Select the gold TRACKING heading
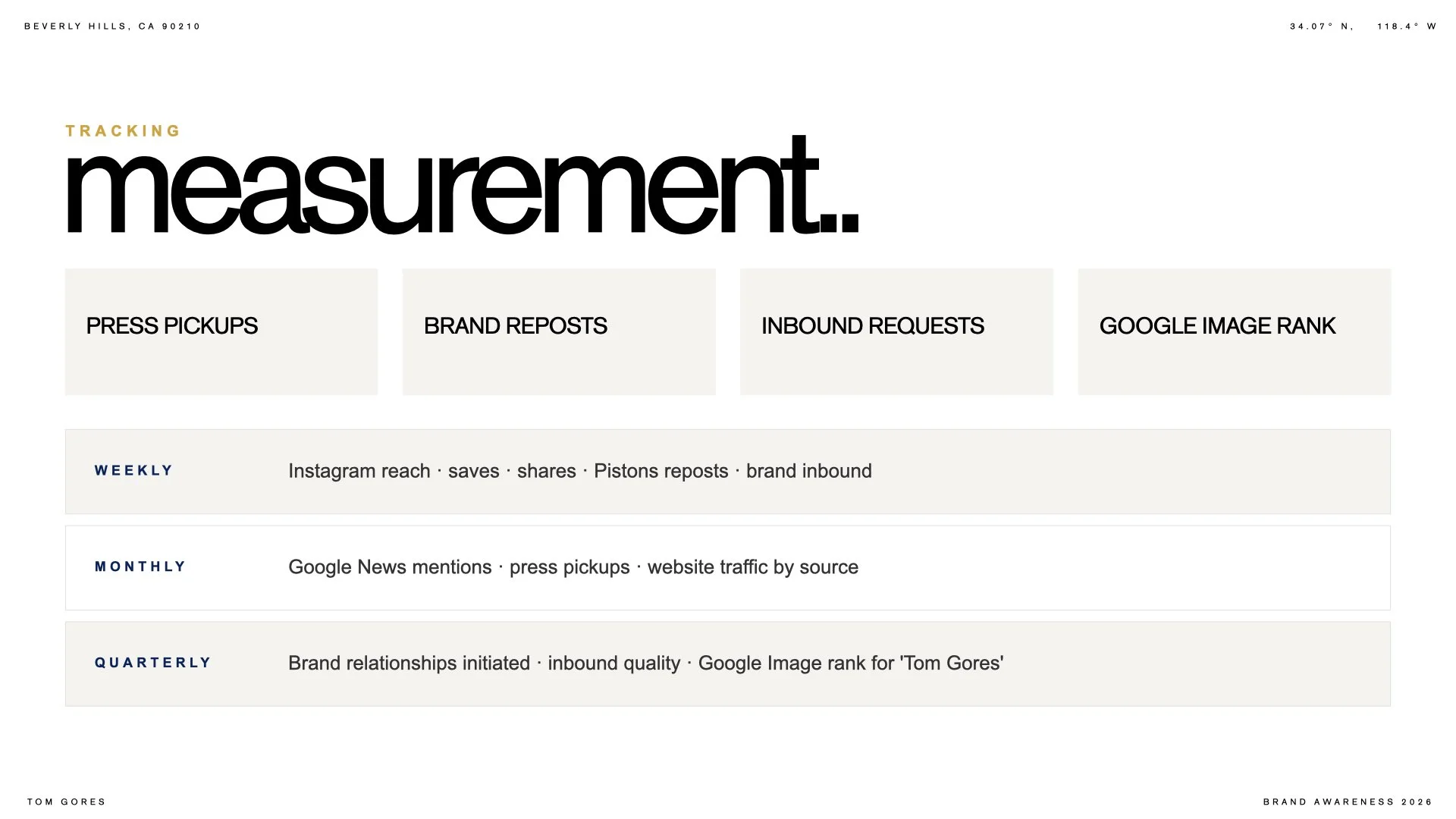1456x819 pixels. coord(123,131)
